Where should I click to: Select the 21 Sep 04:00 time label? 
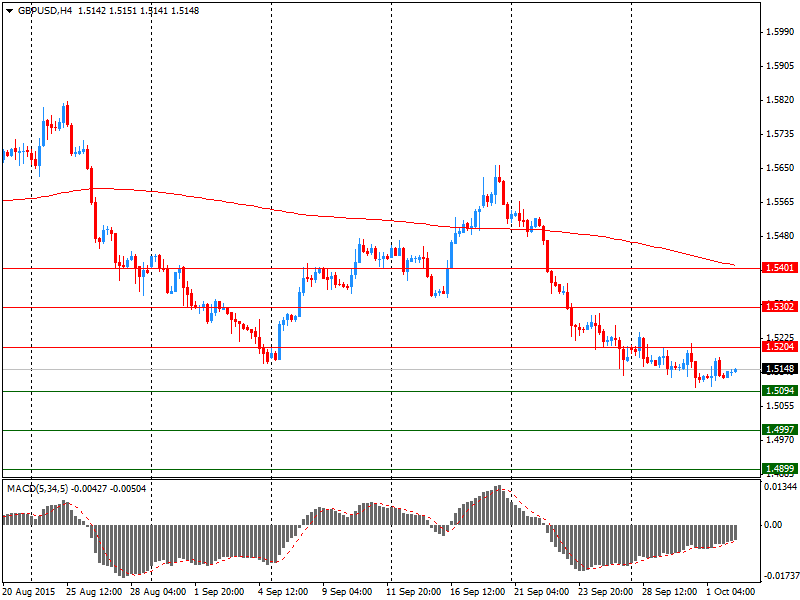[541, 592]
